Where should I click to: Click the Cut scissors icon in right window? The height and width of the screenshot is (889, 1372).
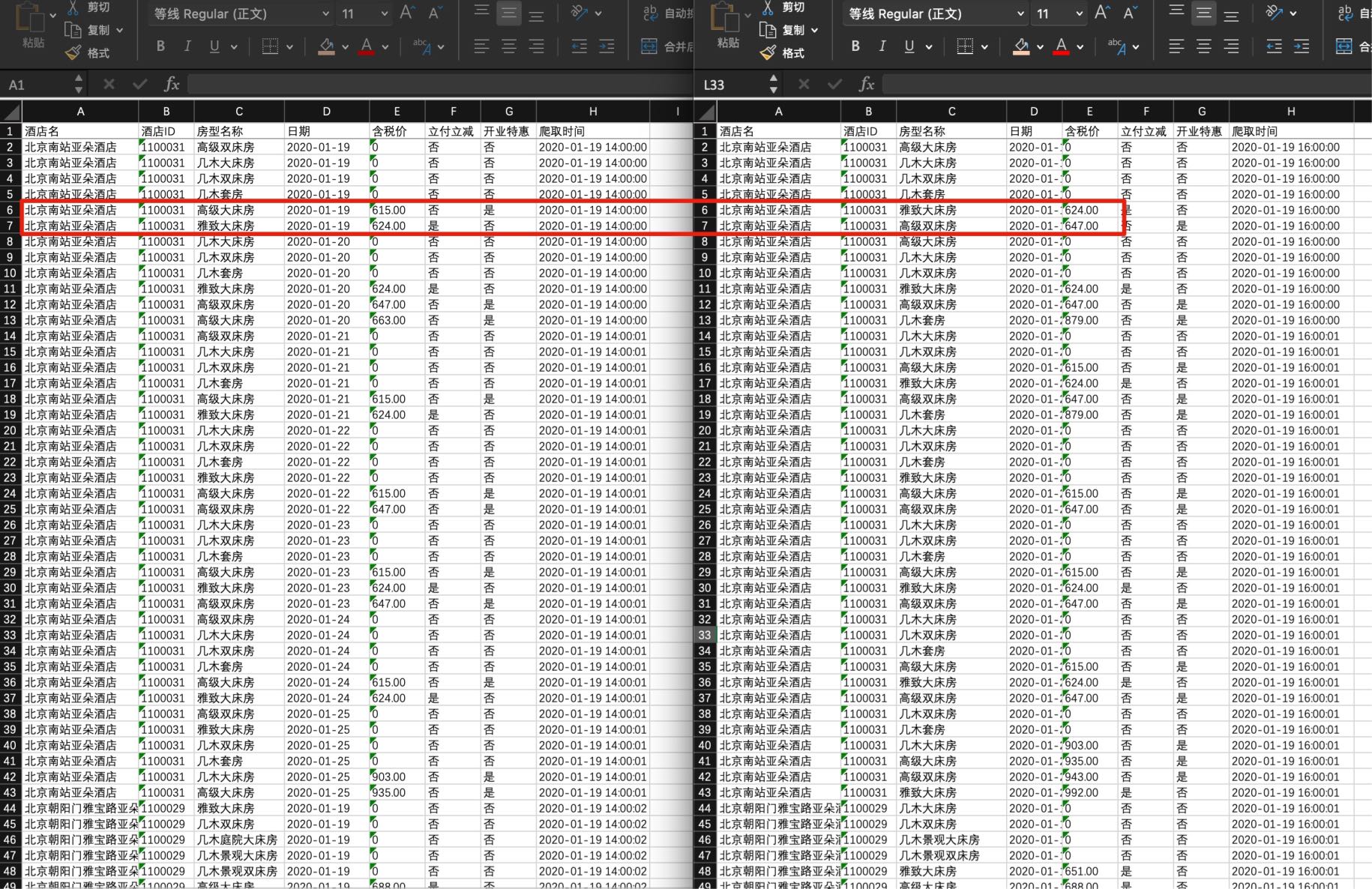point(768,7)
